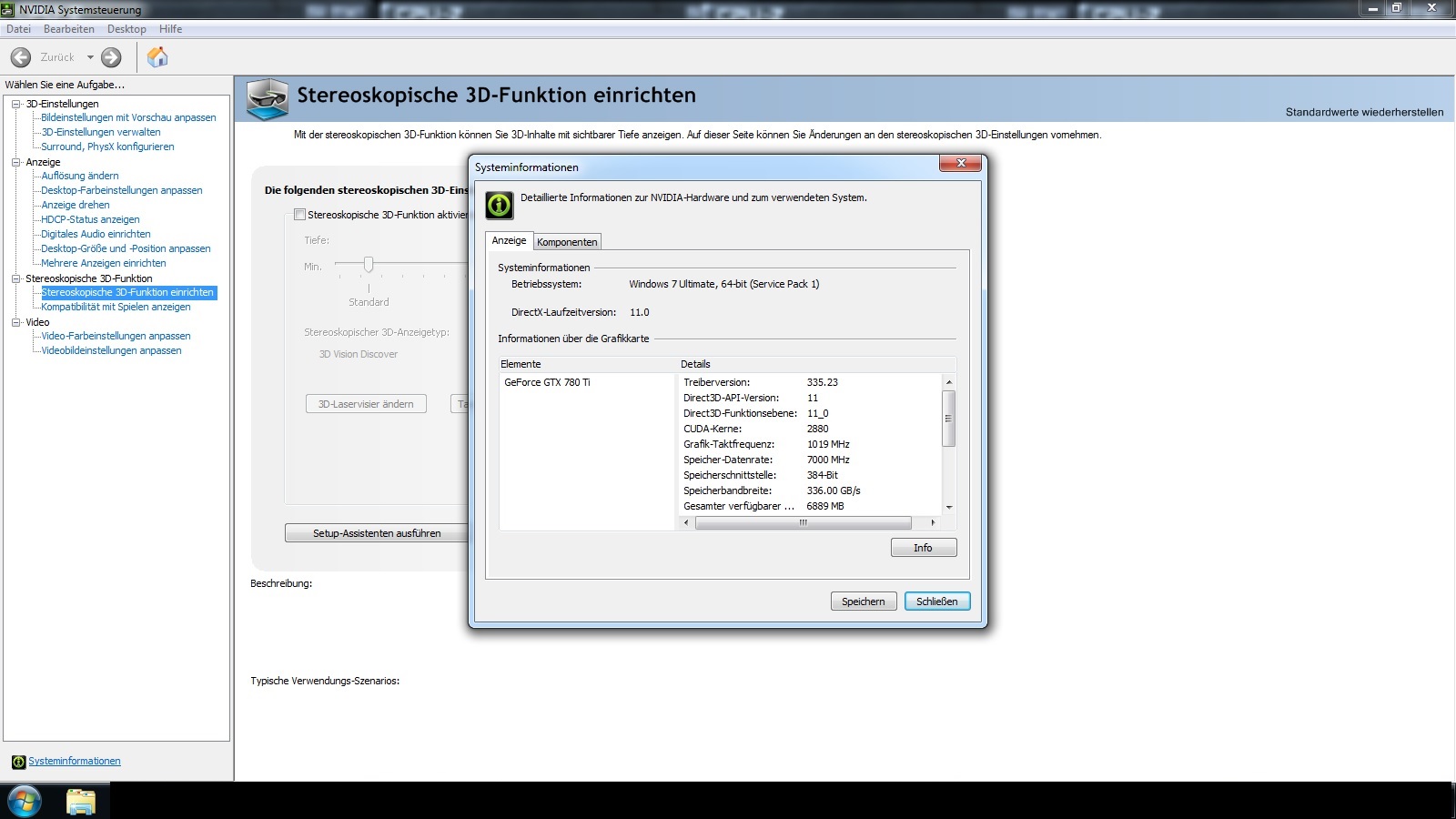Open the Systeminformationen link at bottom left
The width and height of the screenshot is (1456, 819).
[75, 762]
